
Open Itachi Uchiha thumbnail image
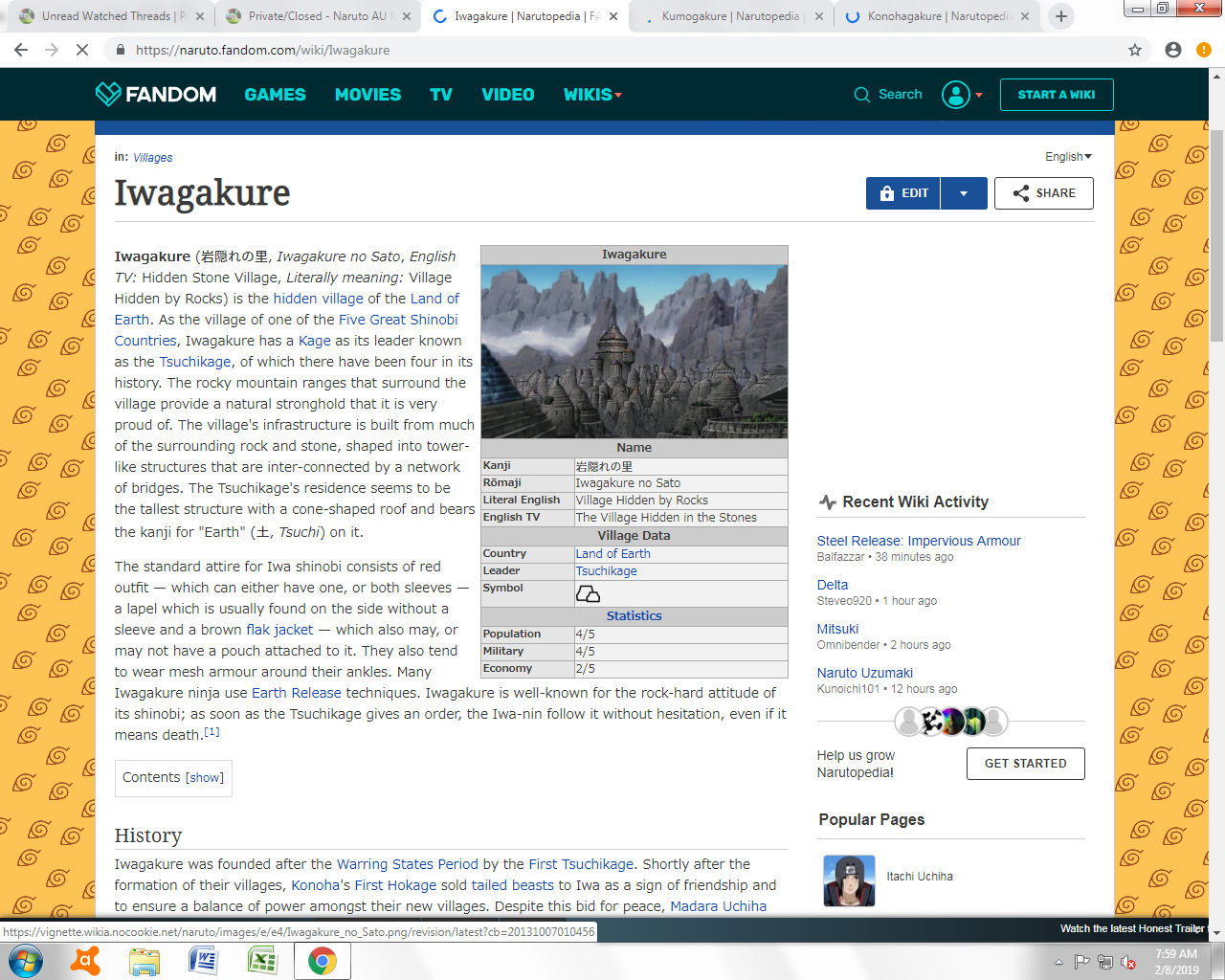(x=849, y=880)
